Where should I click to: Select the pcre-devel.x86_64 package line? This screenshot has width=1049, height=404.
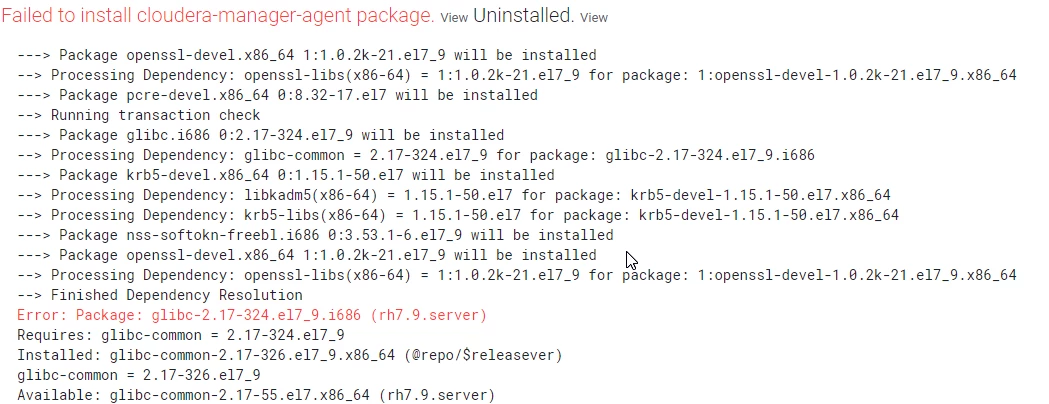[x=278, y=95]
